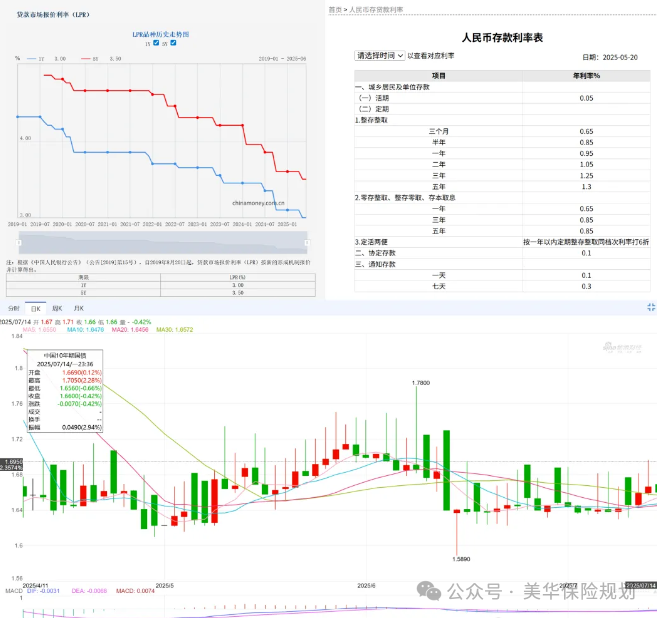657x618 pixels.
Task: Switch to the 月K tab
Action: pyautogui.click(x=78, y=308)
